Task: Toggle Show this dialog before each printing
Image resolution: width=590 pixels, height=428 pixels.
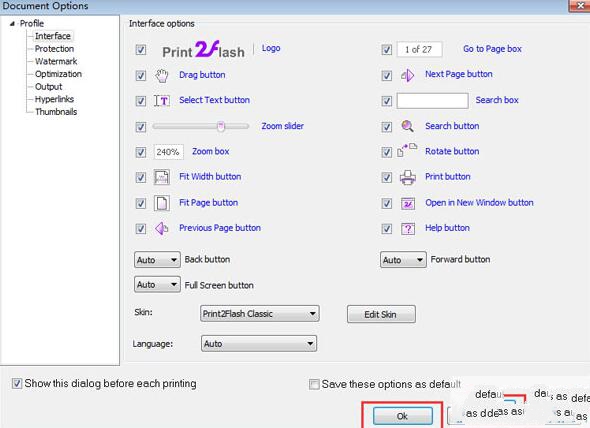Action: click(x=17, y=384)
